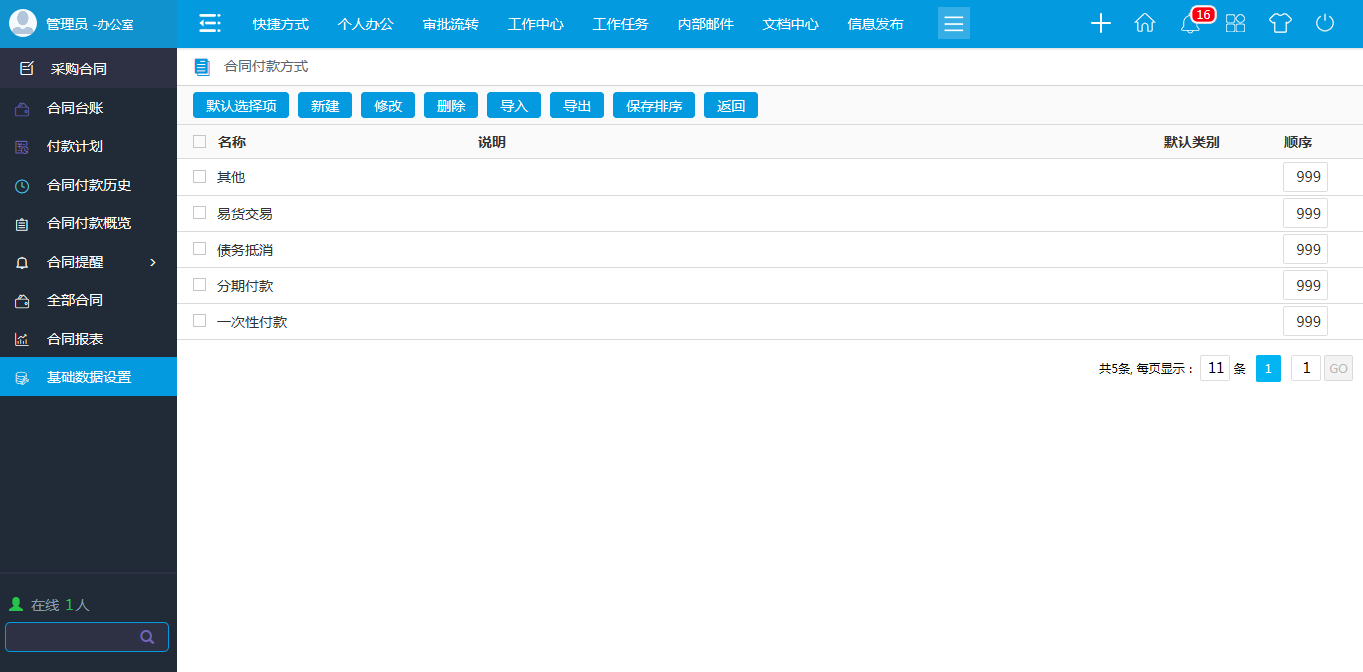Click the search magnifier icon in sidebar
1363x672 pixels.
[147, 637]
